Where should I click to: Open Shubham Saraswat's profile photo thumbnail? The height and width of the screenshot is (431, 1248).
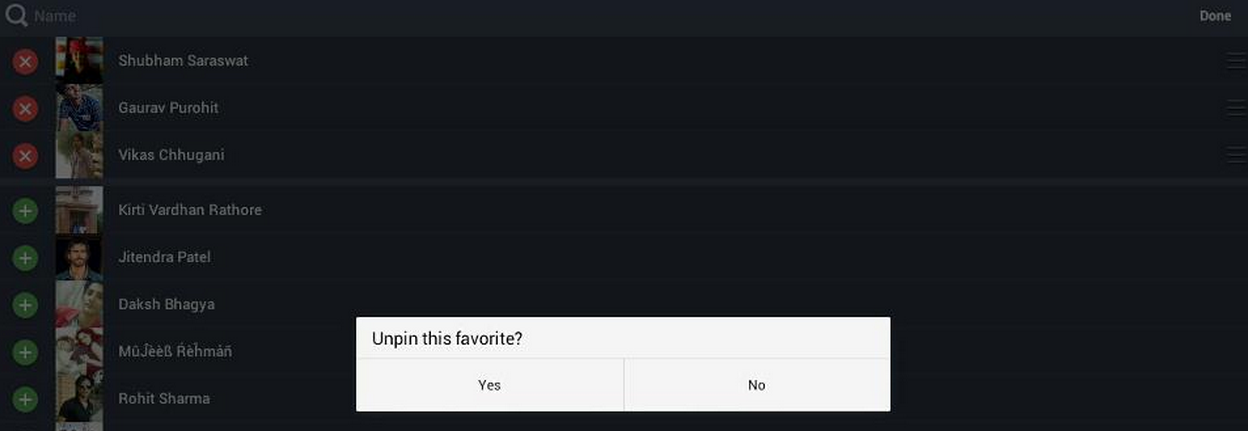point(79,61)
